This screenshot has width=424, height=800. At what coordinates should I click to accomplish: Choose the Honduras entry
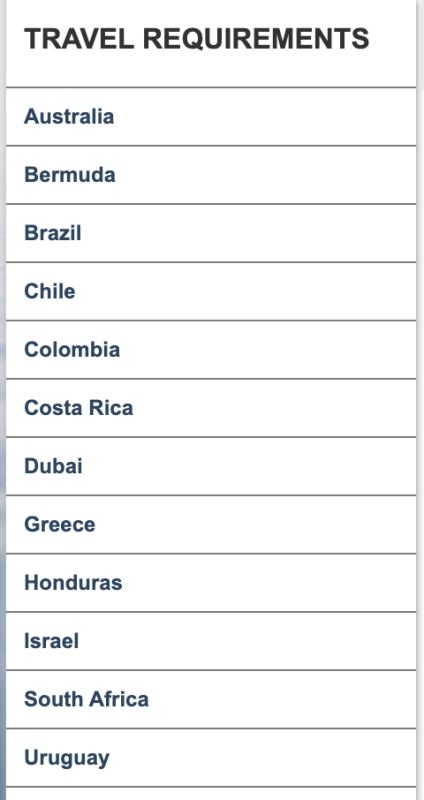tap(73, 582)
